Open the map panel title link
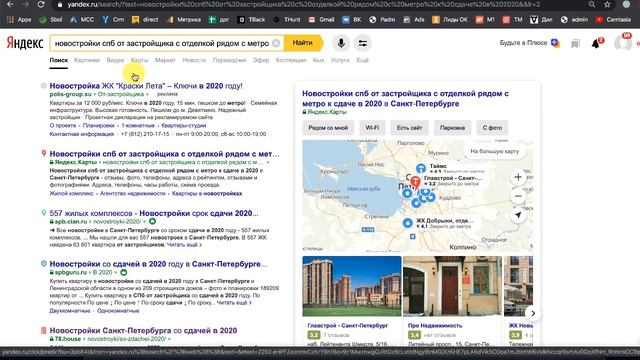Screen dimensions: 640x360 (x=405, y=98)
